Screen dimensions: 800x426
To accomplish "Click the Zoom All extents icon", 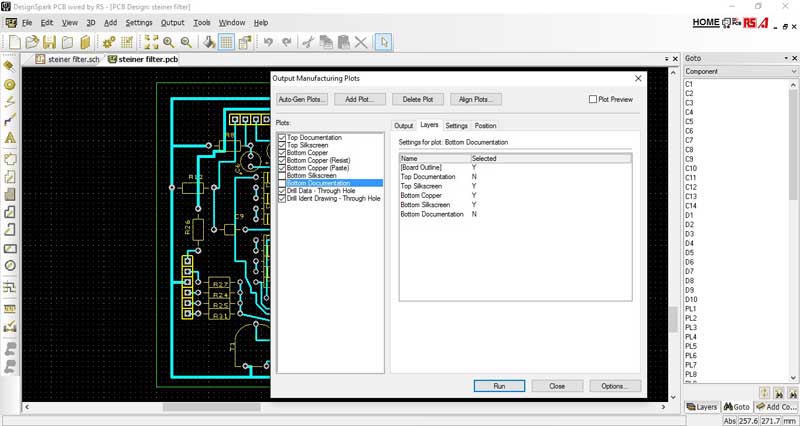I will [x=152, y=42].
